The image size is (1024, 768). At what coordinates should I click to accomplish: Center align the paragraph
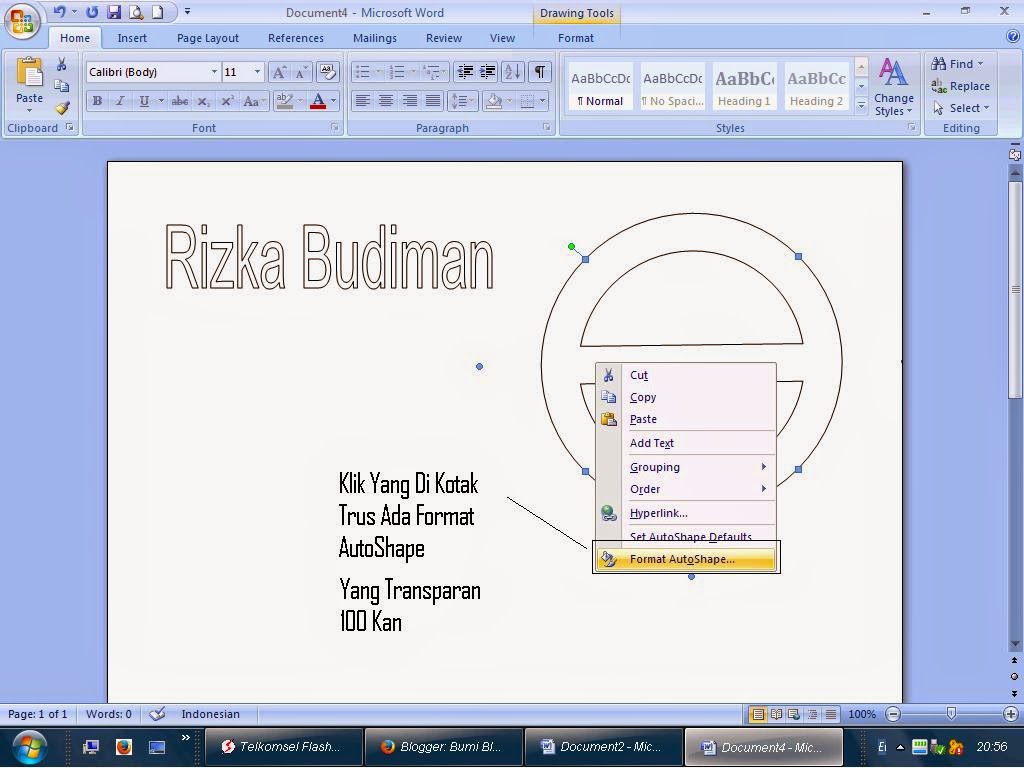[x=386, y=101]
